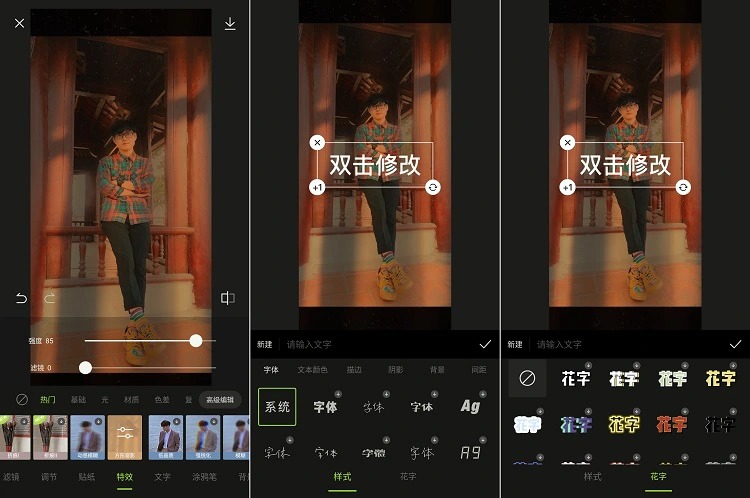Tap the 双击修改 text box in middle screen

pyautogui.click(x=375, y=165)
